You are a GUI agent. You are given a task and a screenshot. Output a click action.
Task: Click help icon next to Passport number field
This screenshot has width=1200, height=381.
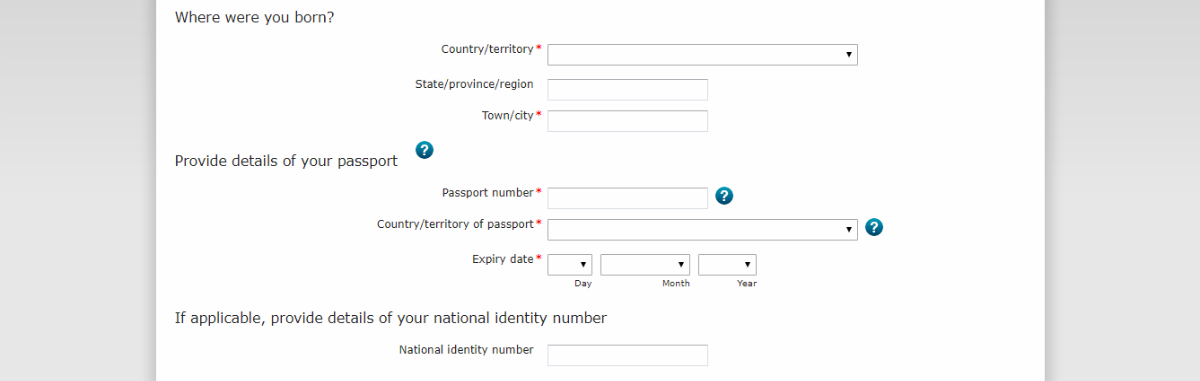[725, 196]
